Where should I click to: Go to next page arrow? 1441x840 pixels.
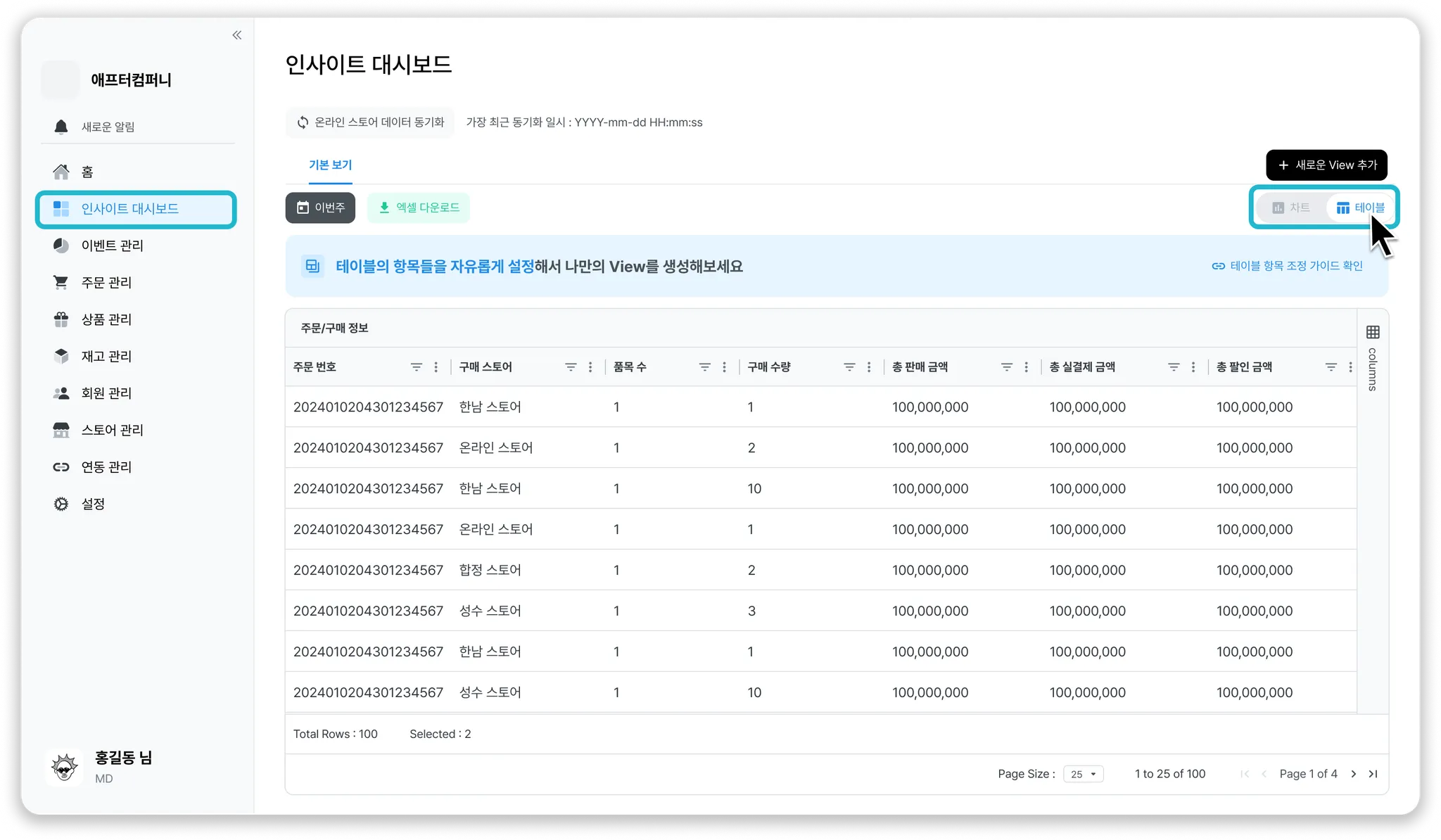(x=1354, y=774)
